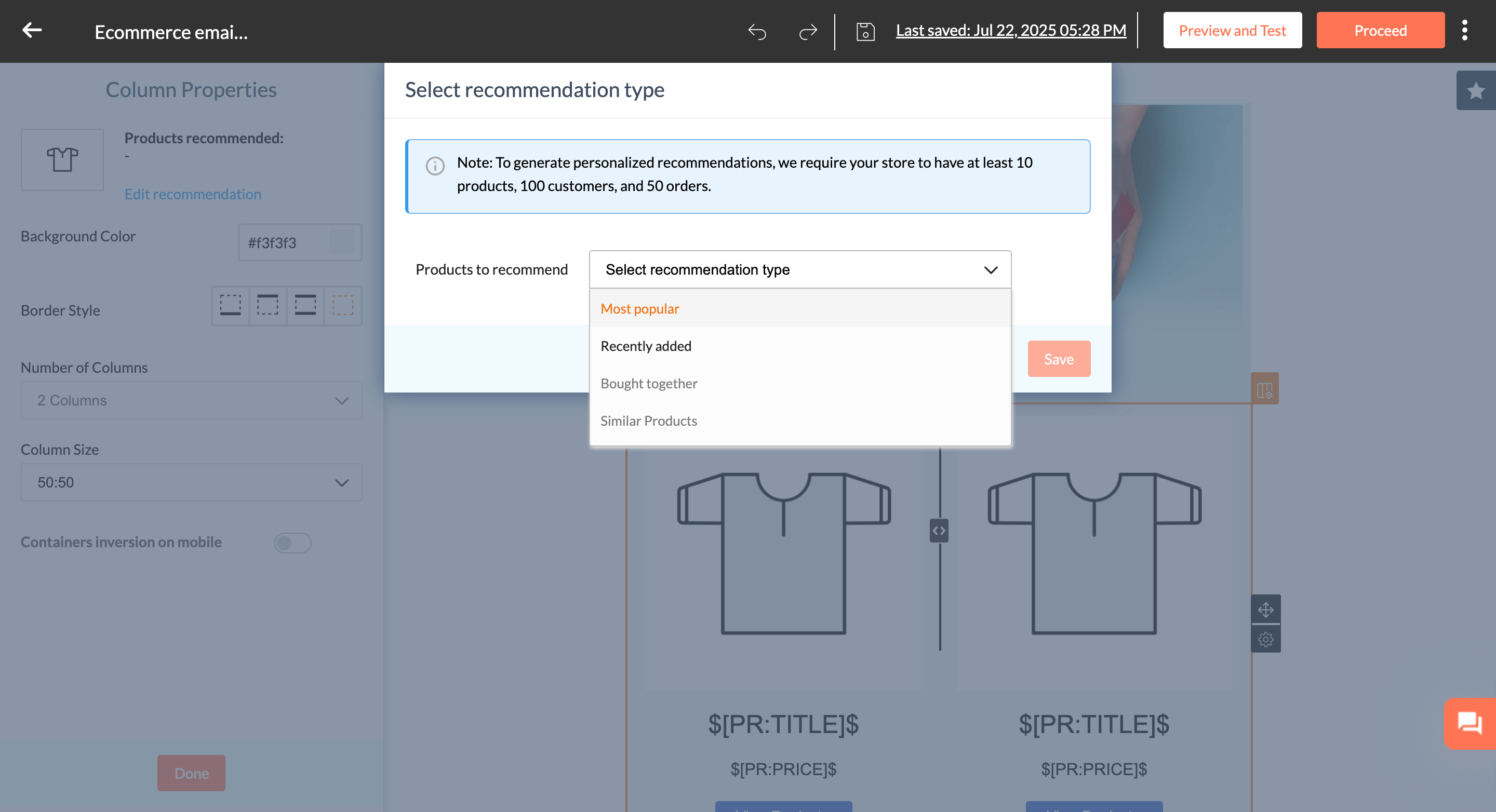Screen dimensions: 1496x812
Task: Expand the Column Size 50:50 dropdown
Action: tap(191, 482)
